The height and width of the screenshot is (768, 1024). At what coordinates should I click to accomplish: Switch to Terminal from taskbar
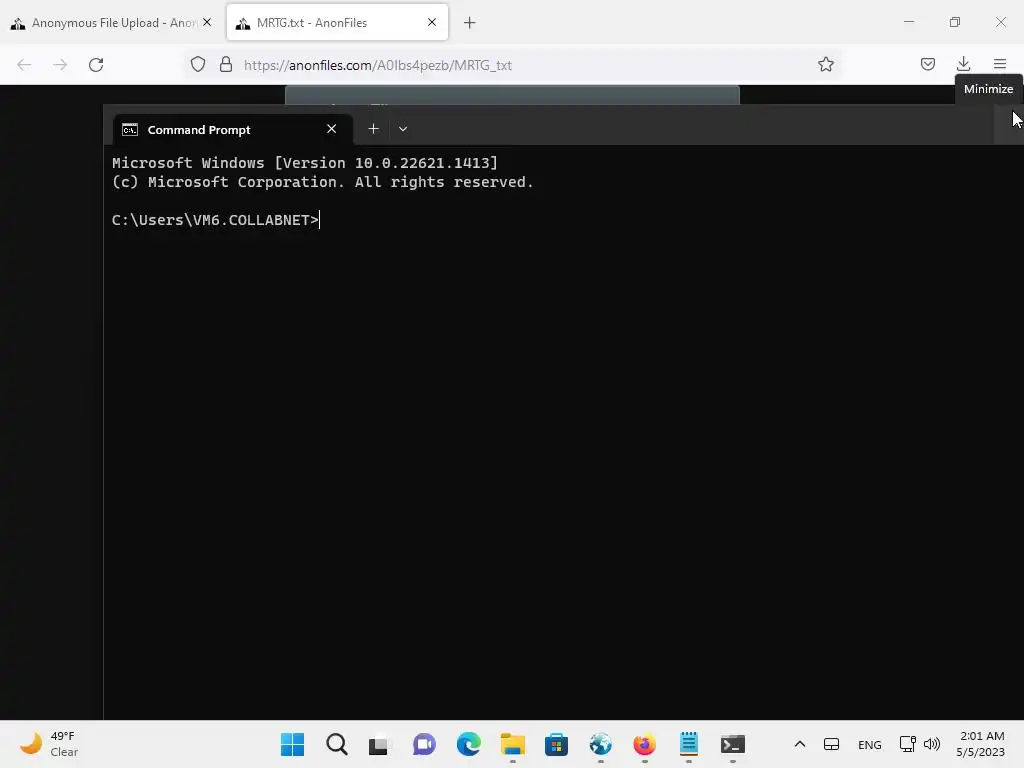click(x=733, y=744)
